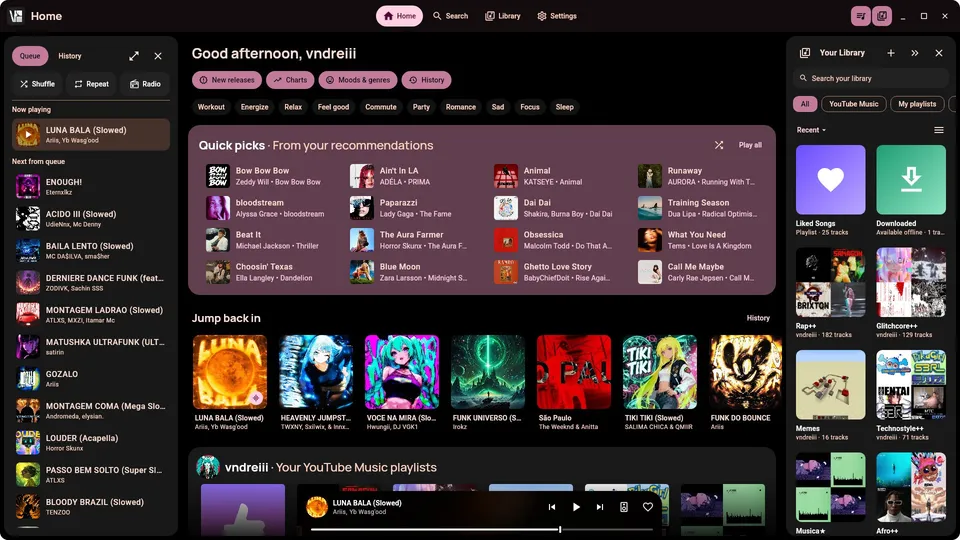Open Moods & genres chip

(x=358, y=80)
